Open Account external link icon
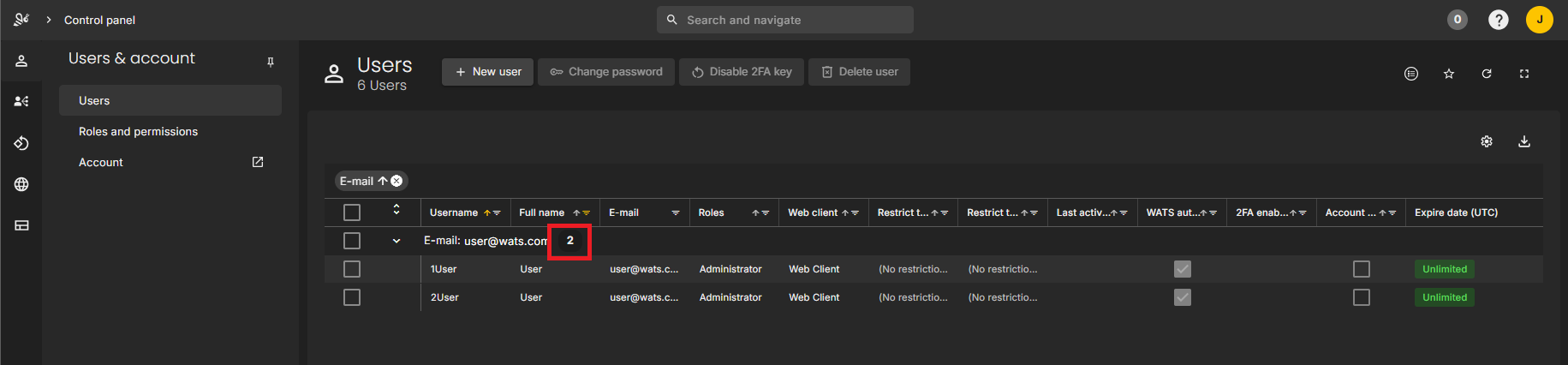 click(258, 162)
